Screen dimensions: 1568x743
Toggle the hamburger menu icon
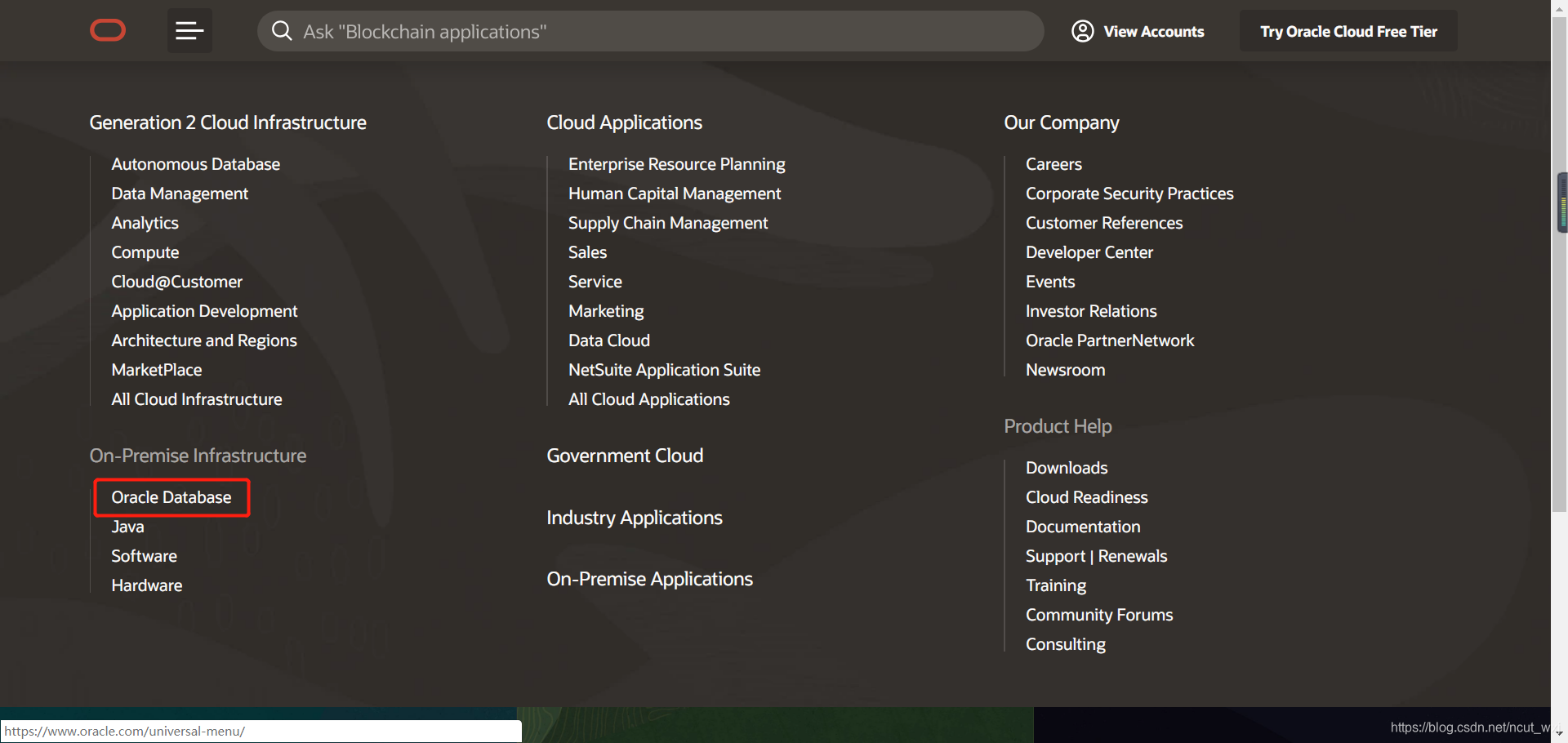[x=189, y=31]
